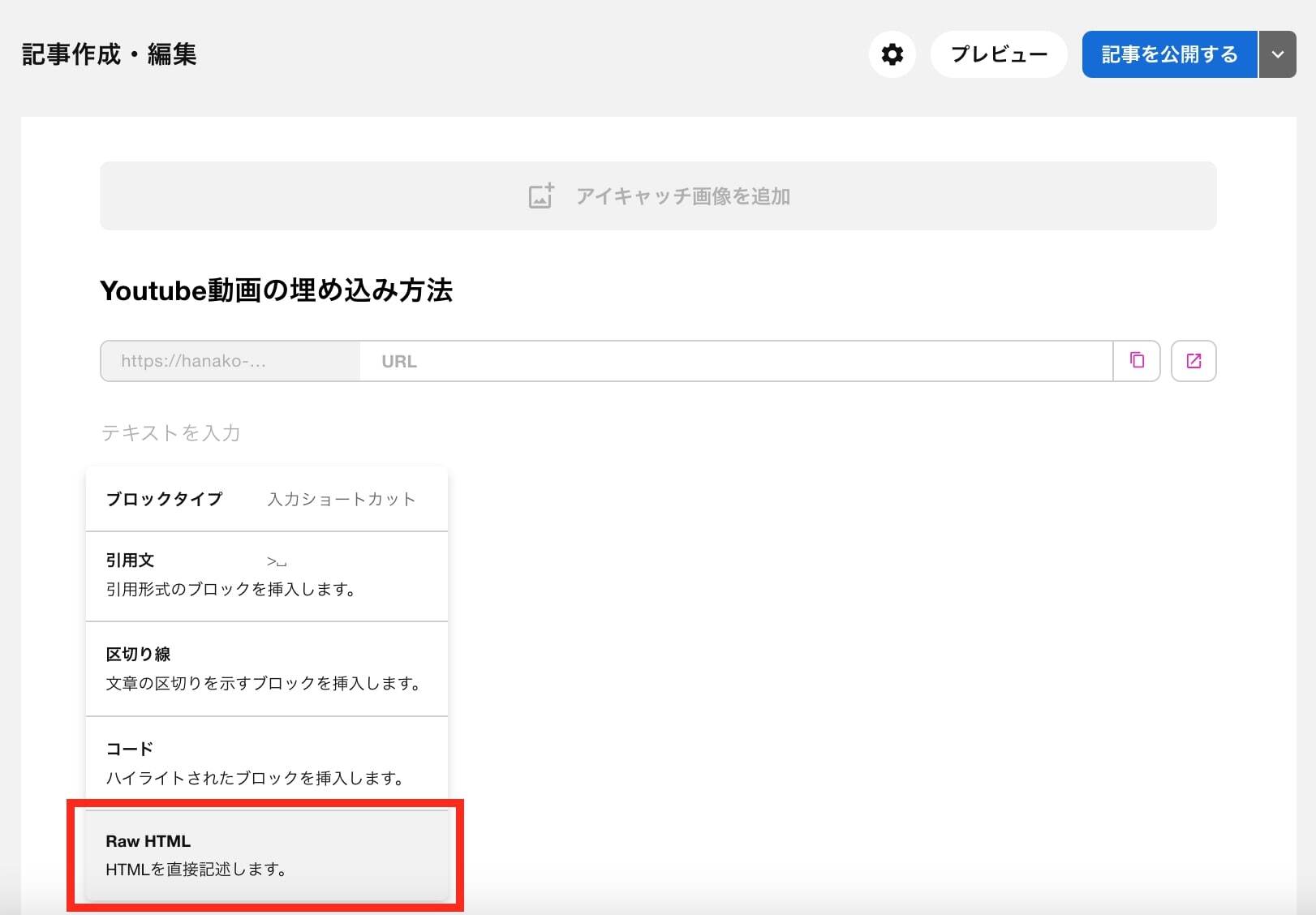Viewport: 1316px width, 915px height.
Task: Click description 文章の区切りを示すブロックを挿入します。
Action: coord(264,684)
